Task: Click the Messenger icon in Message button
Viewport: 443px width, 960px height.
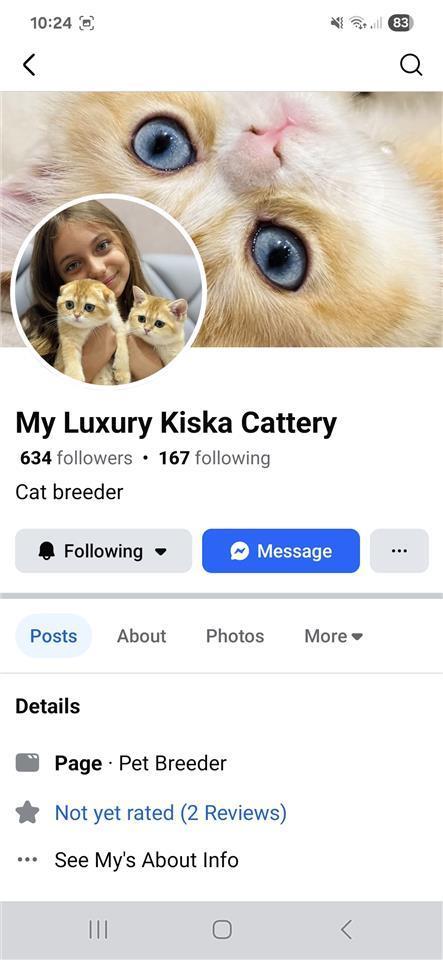Action: point(239,551)
